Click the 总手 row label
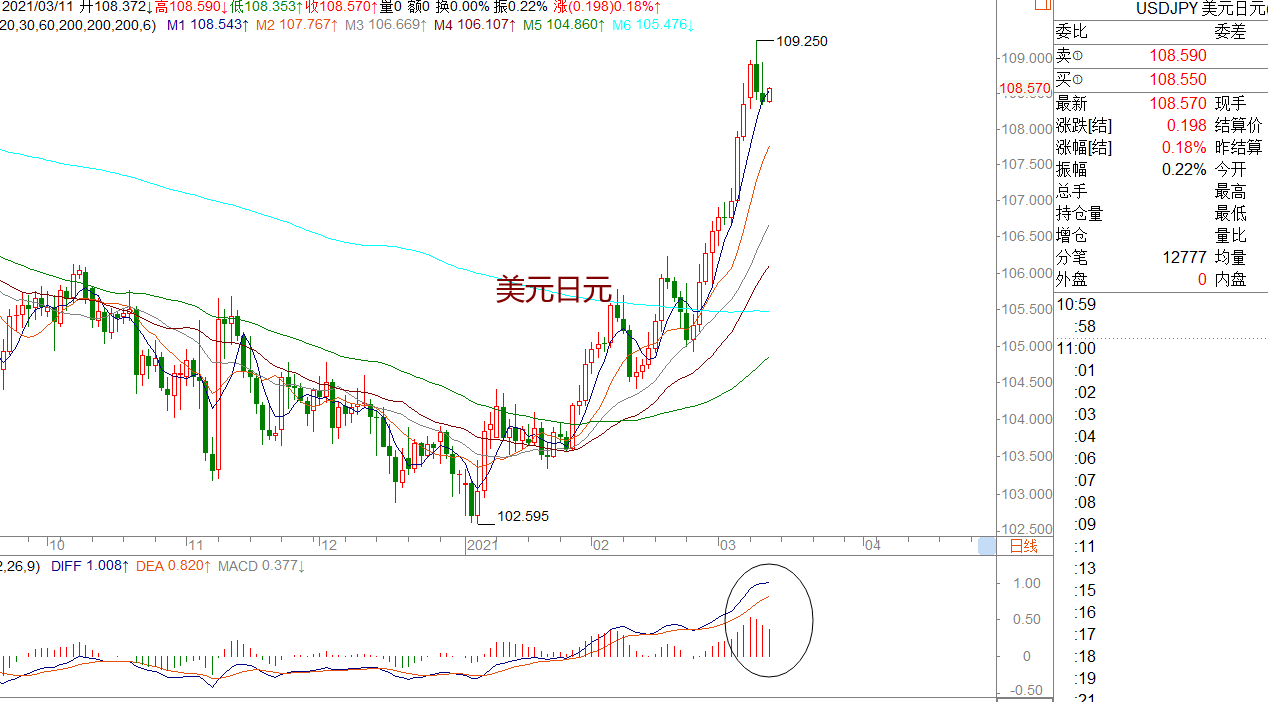The width and height of the screenshot is (1268, 702). (1071, 192)
